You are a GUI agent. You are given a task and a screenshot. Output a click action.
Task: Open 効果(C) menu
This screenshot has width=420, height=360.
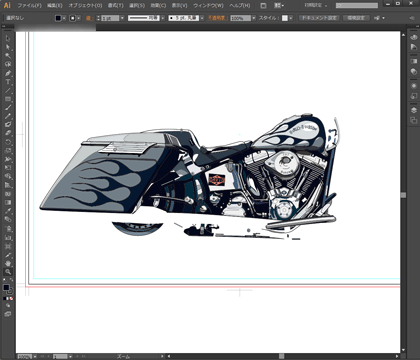point(158,6)
